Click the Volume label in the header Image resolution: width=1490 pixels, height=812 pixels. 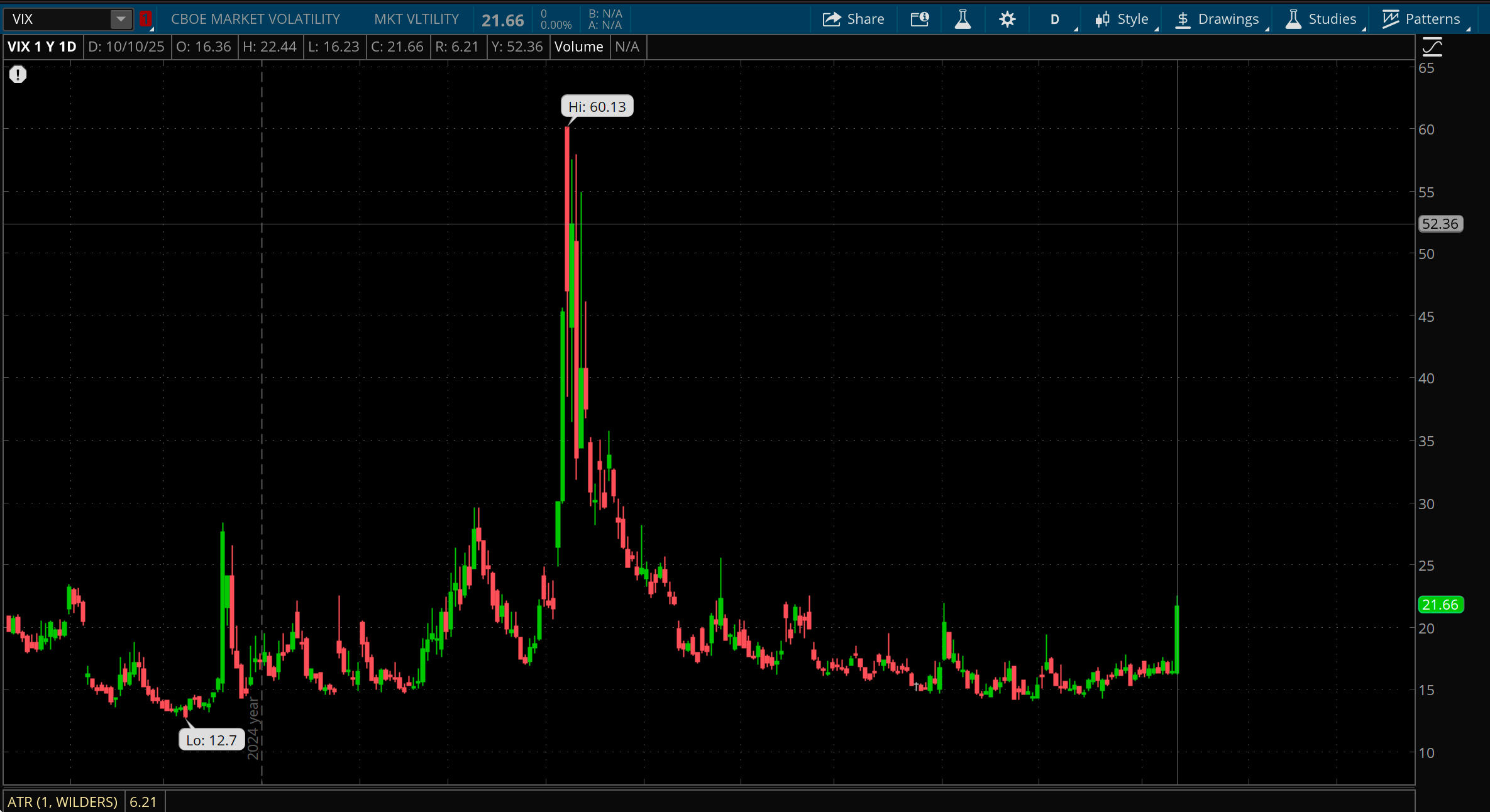(578, 47)
